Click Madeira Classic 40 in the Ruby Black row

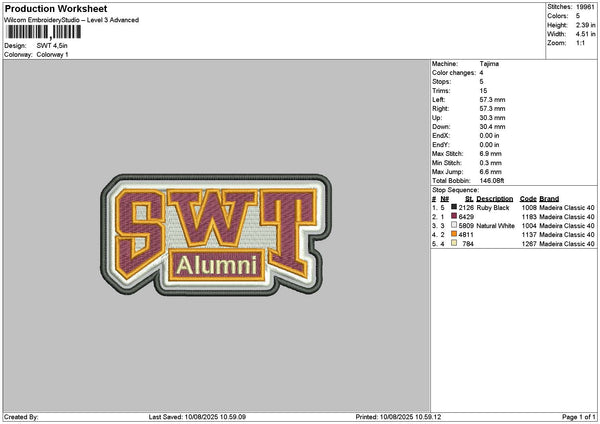(x=567, y=208)
